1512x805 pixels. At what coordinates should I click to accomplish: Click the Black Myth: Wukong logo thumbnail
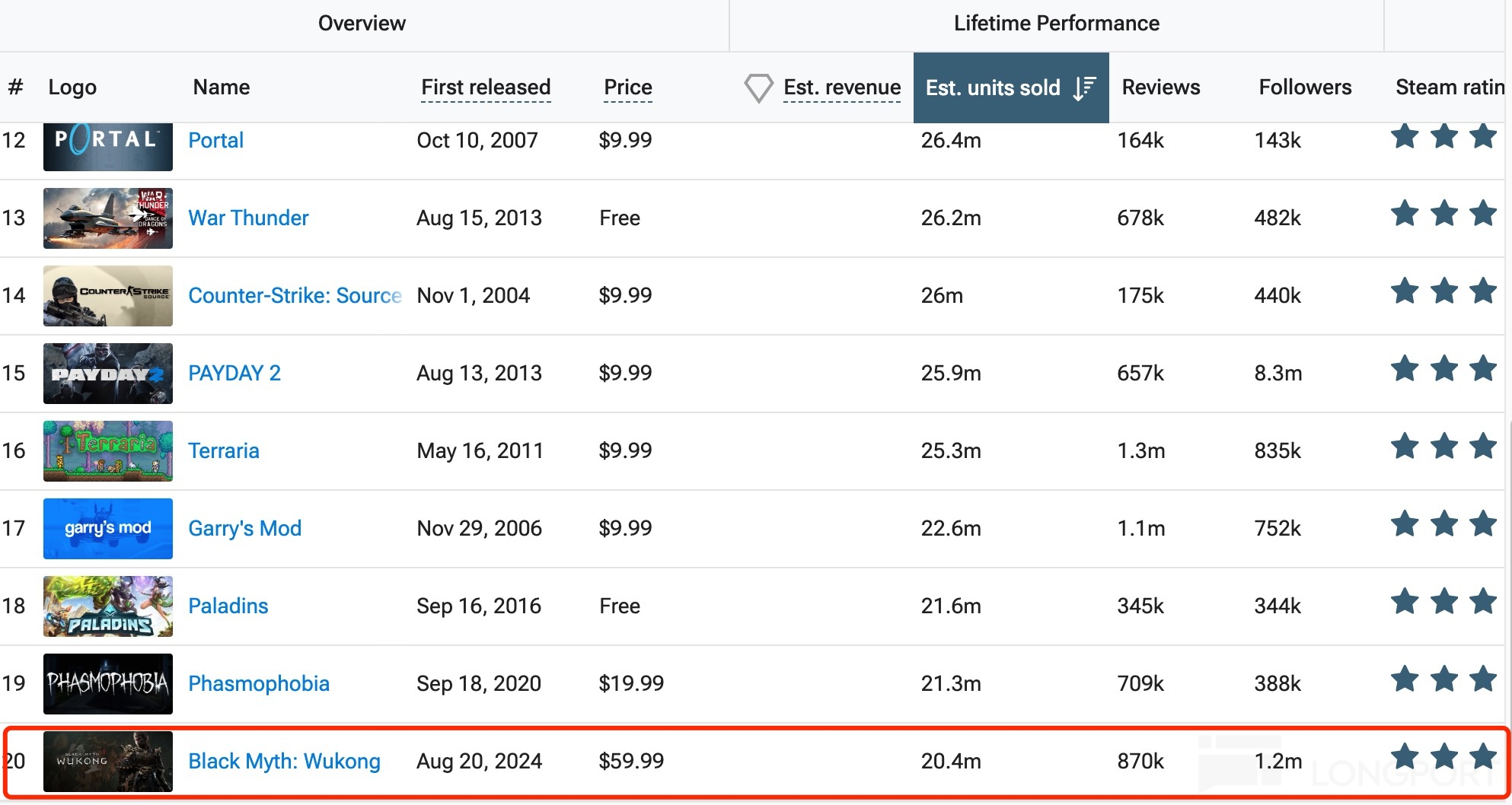tap(107, 762)
